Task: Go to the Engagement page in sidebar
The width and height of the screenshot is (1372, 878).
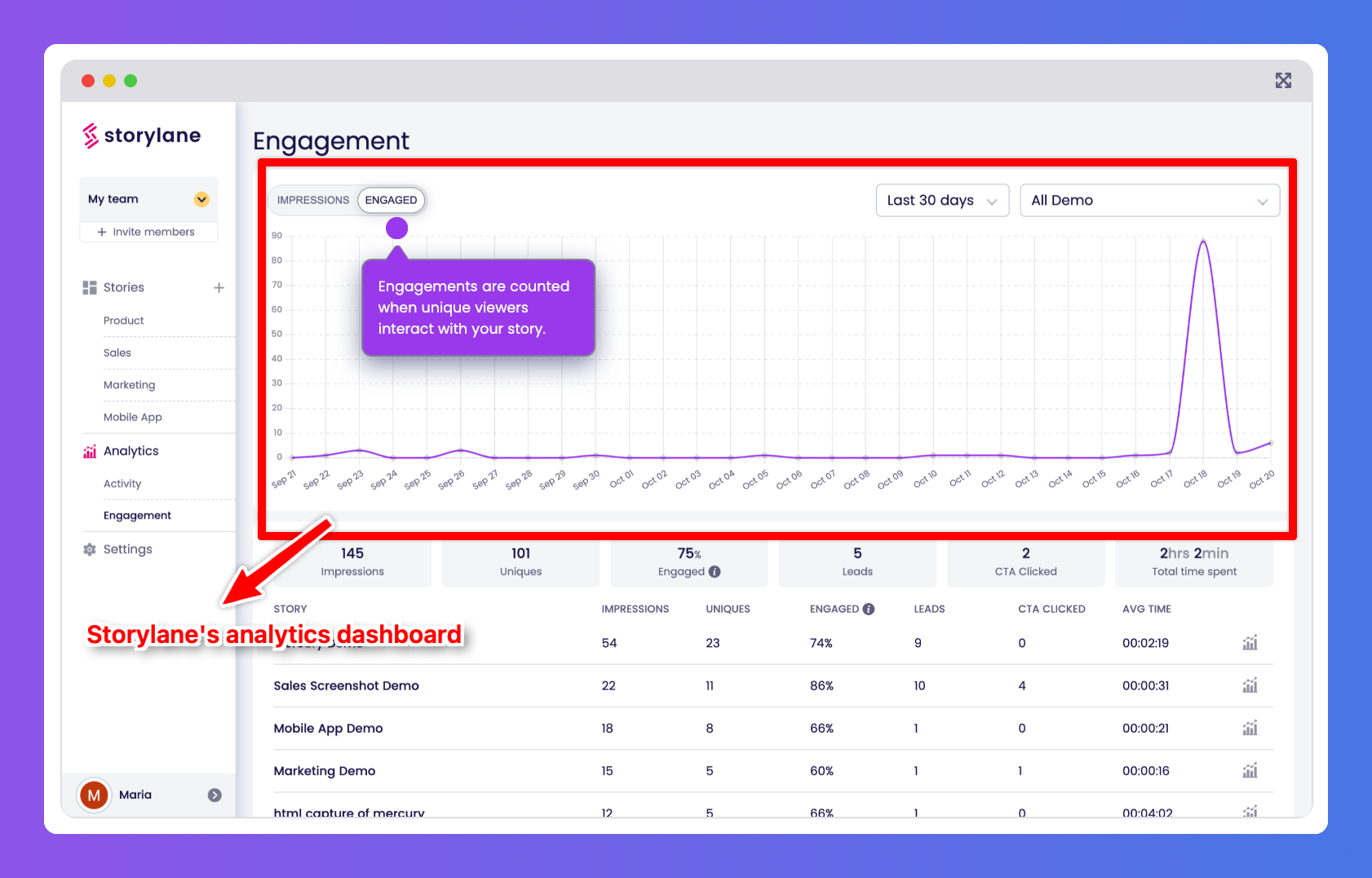Action: point(137,516)
